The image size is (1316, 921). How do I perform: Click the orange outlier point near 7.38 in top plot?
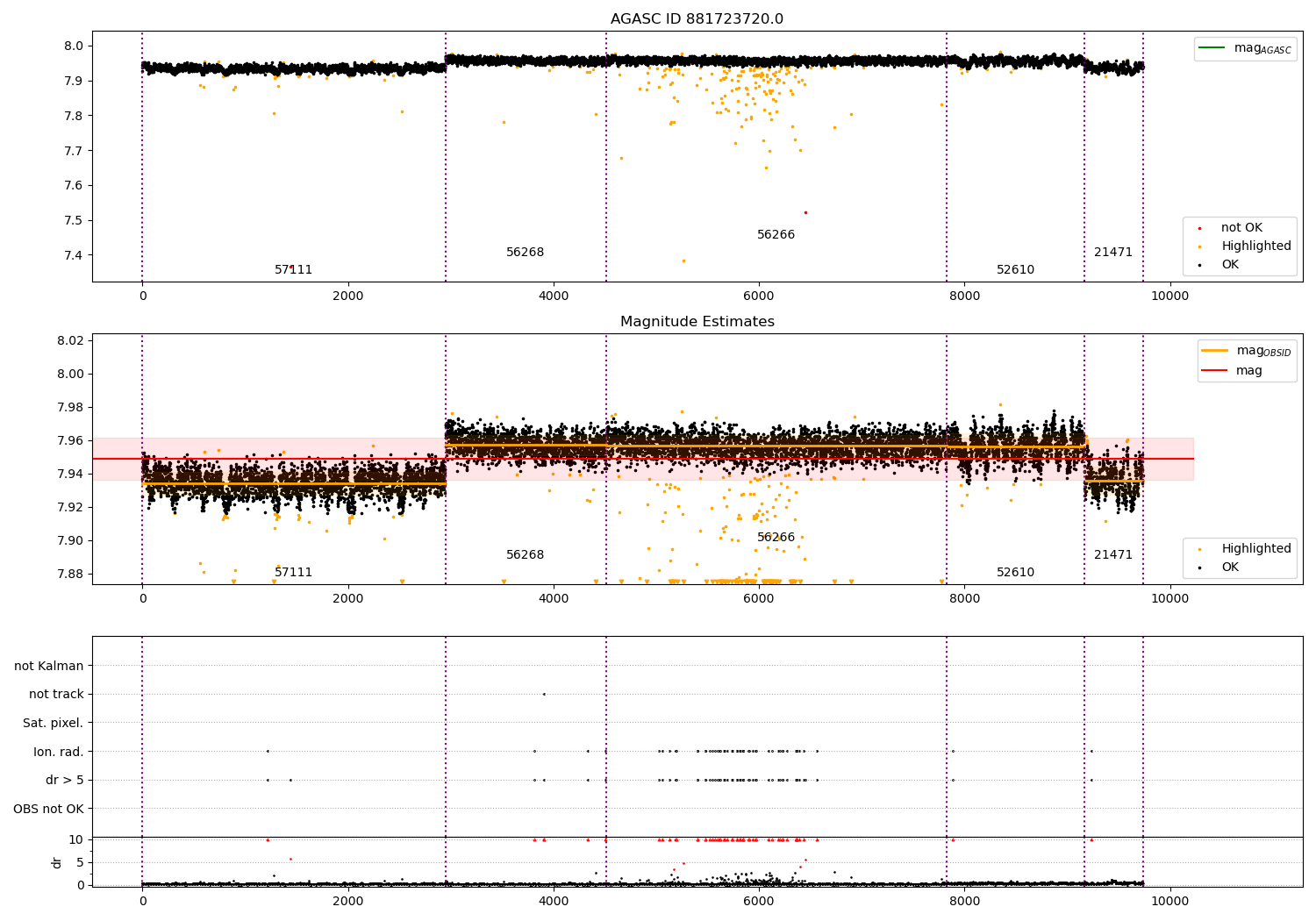tap(683, 261)
